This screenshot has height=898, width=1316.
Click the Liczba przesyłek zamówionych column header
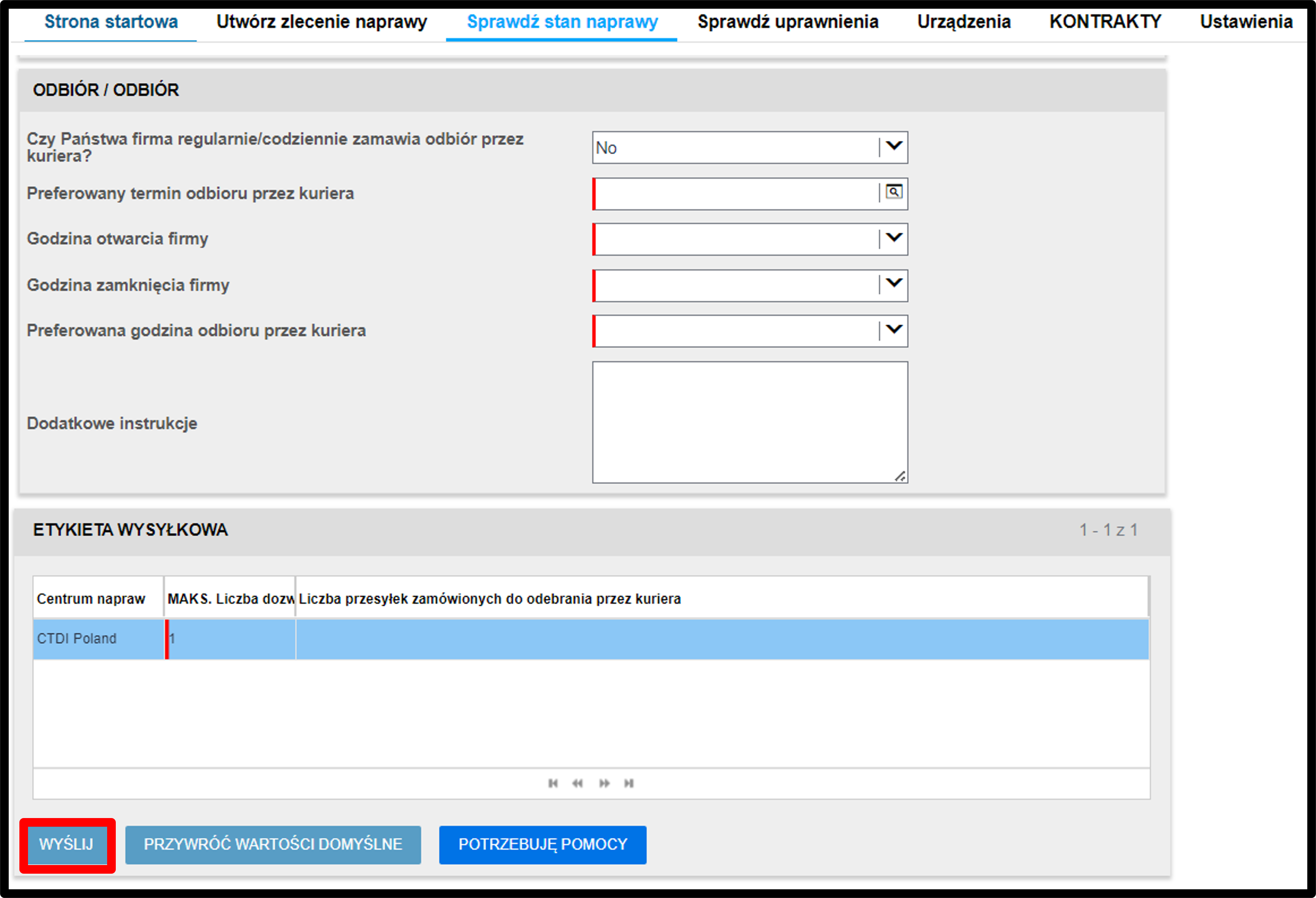tap(722, 598)
